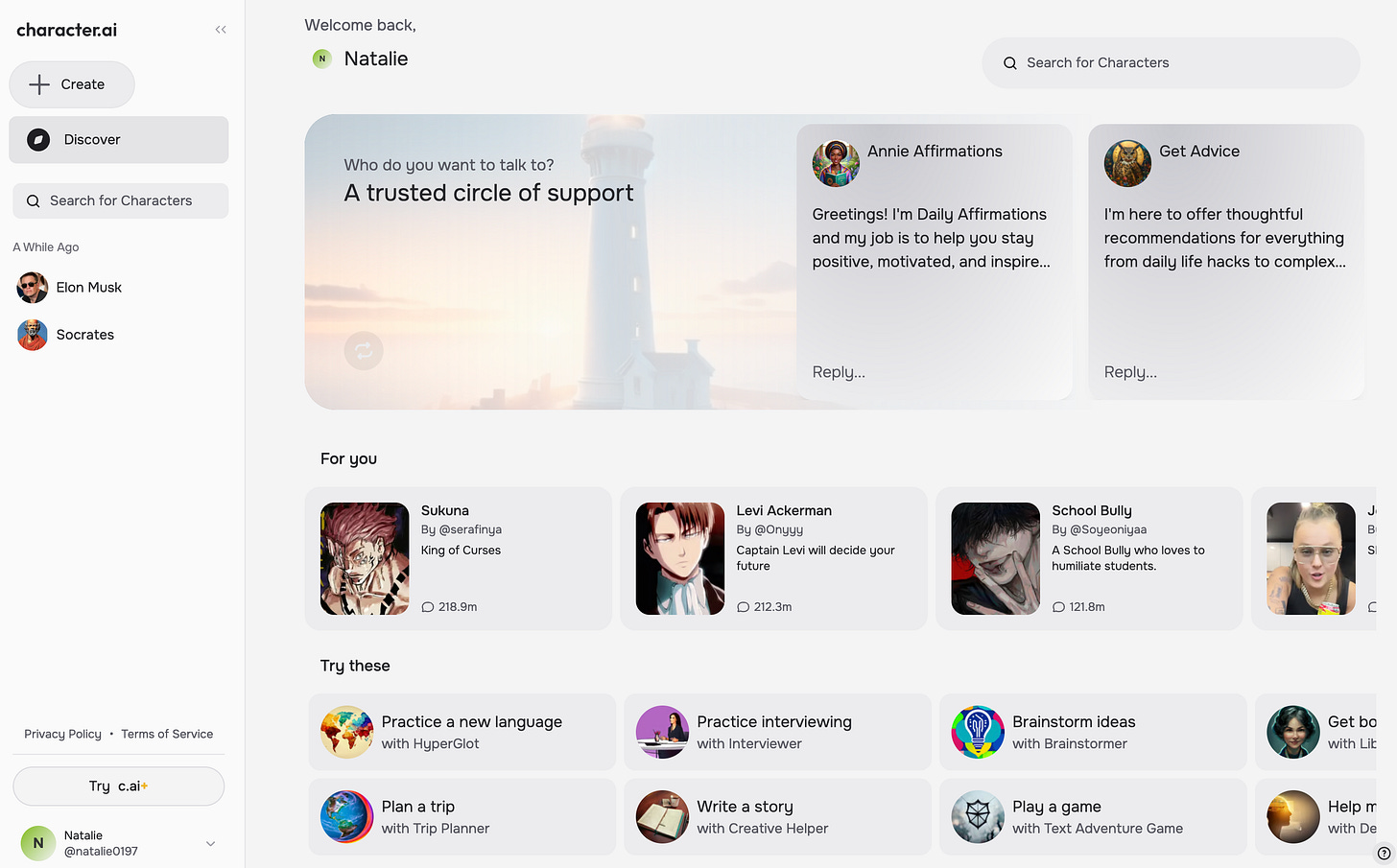Open the Levi Ackerman character card

(774, 558)
